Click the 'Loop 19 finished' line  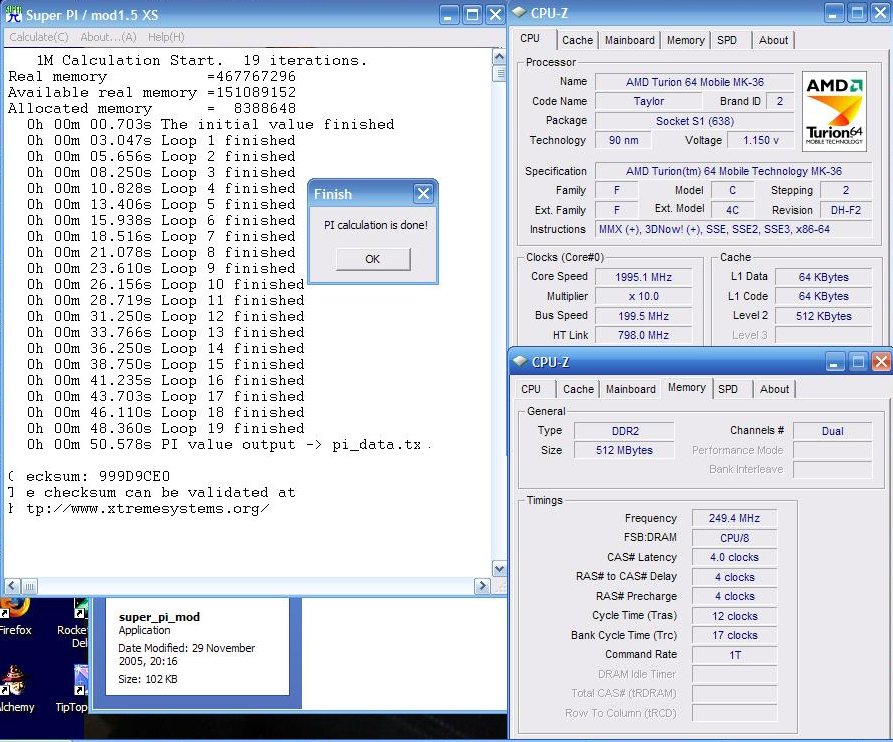pyautogui.click(x=166, y=428)
